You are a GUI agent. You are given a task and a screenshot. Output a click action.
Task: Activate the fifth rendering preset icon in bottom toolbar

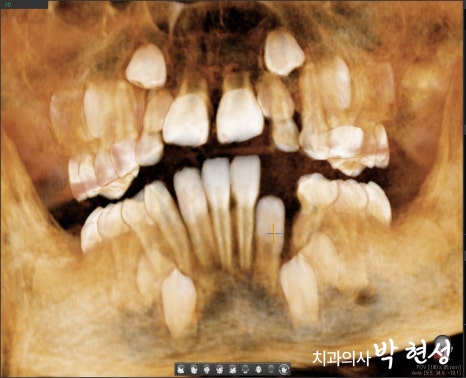(232, 369)
